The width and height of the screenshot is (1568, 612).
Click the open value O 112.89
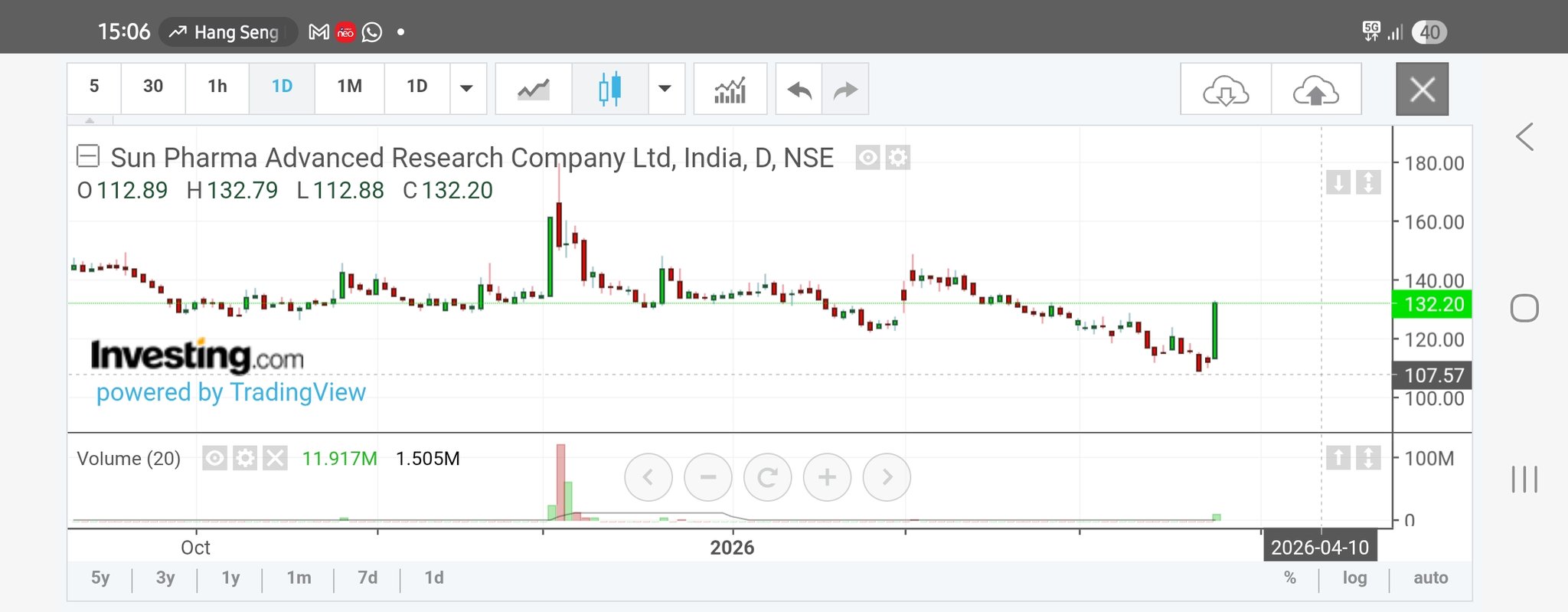point(122,190)
